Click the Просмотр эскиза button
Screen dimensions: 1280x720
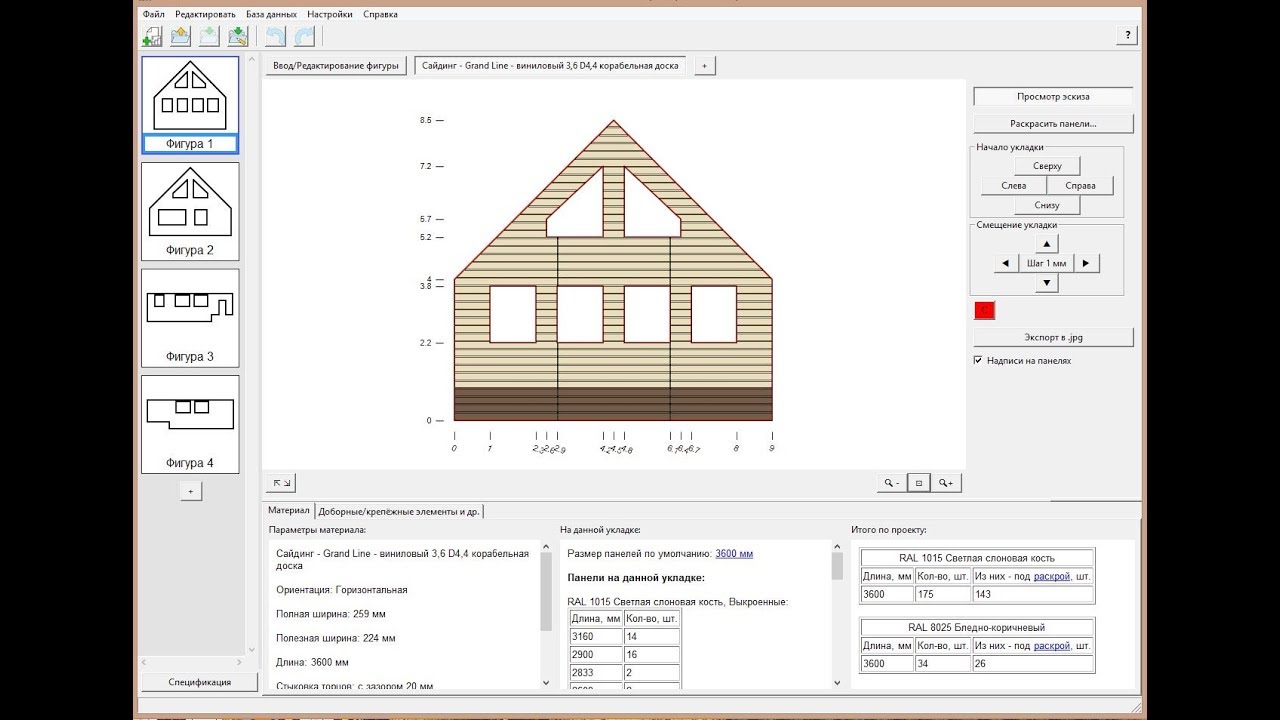click(1053, 97)
